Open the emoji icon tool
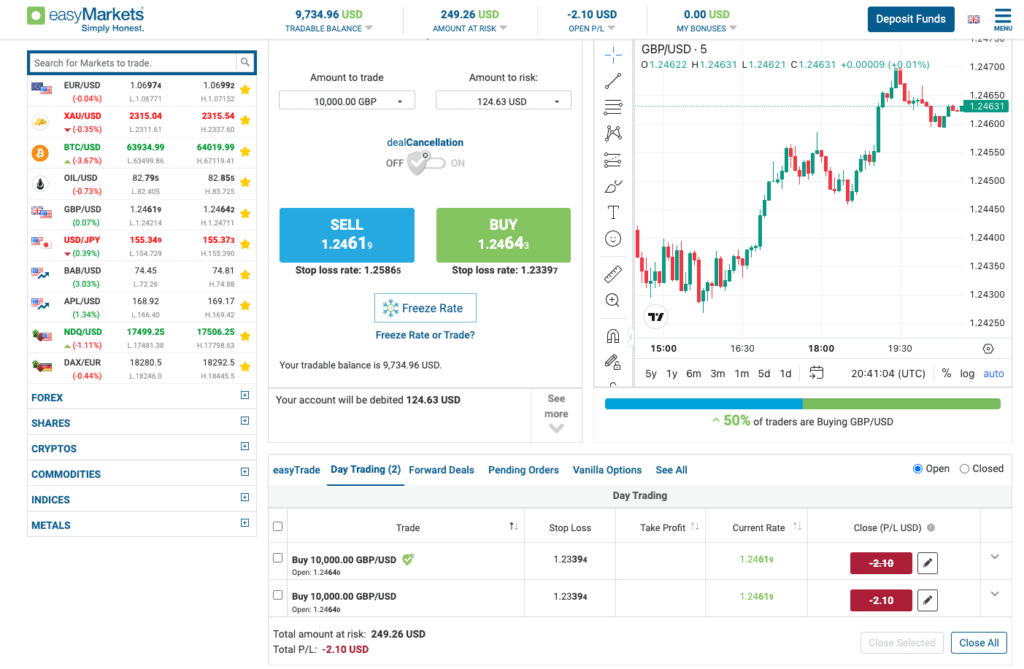 (613, 238)
